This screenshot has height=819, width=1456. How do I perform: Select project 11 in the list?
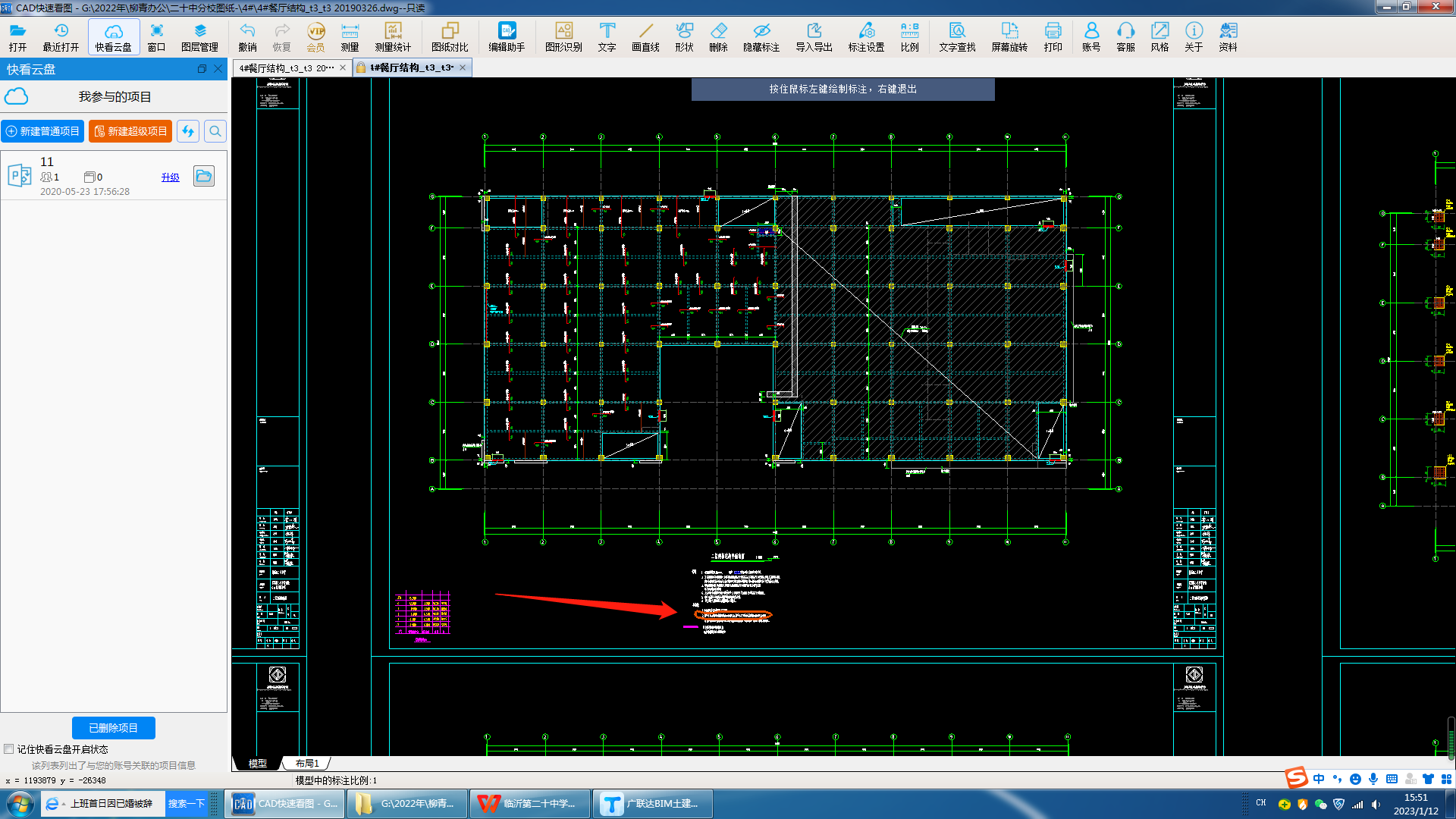(x=114, y=175)
